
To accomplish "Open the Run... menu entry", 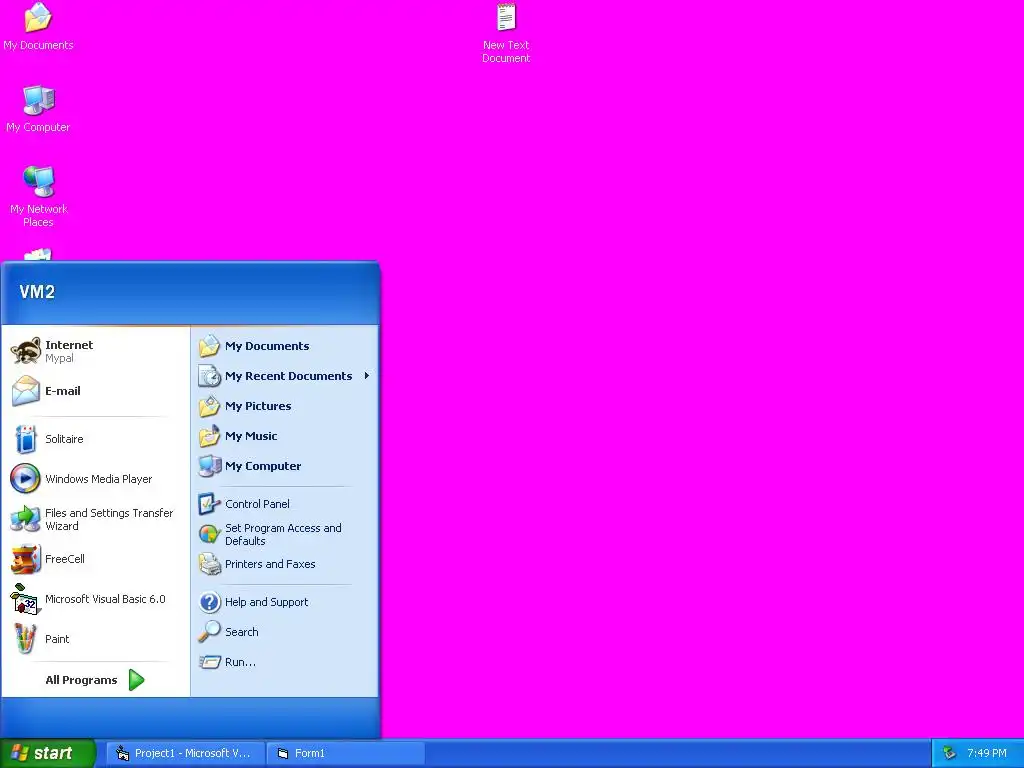I will coord(240,662).
